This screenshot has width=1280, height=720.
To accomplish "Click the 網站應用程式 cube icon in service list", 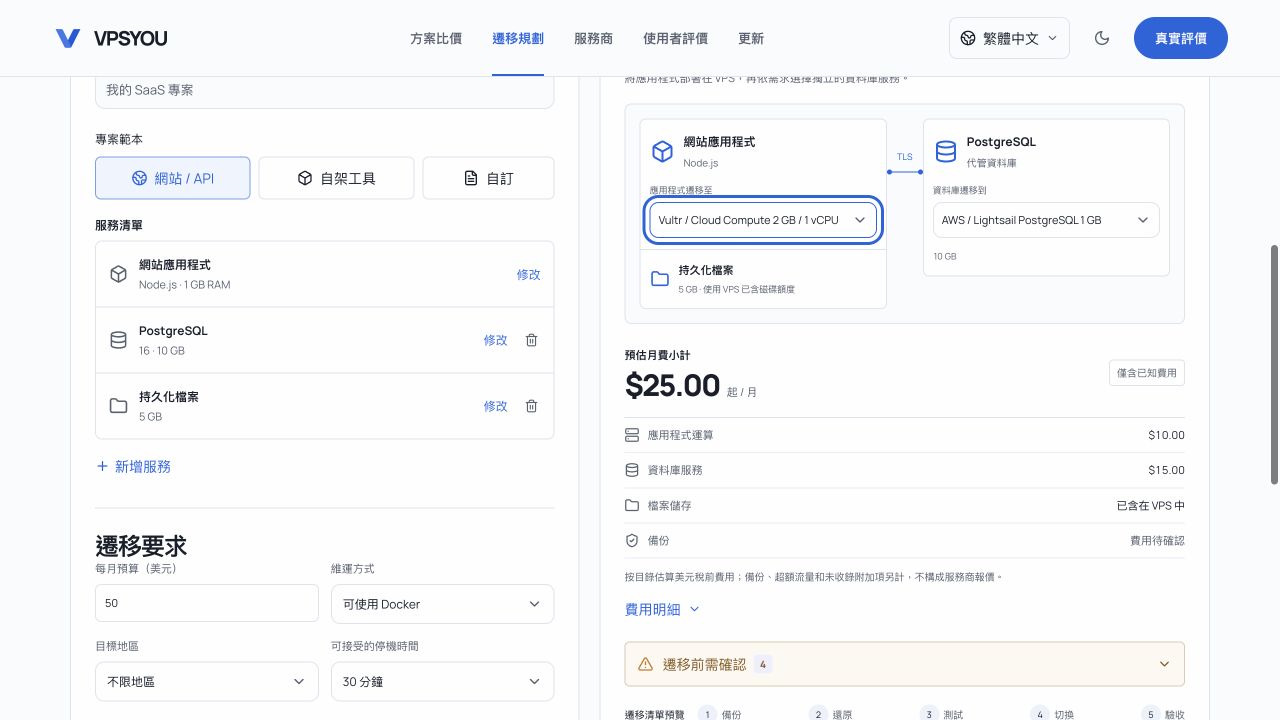I will [x=118, y=274].
